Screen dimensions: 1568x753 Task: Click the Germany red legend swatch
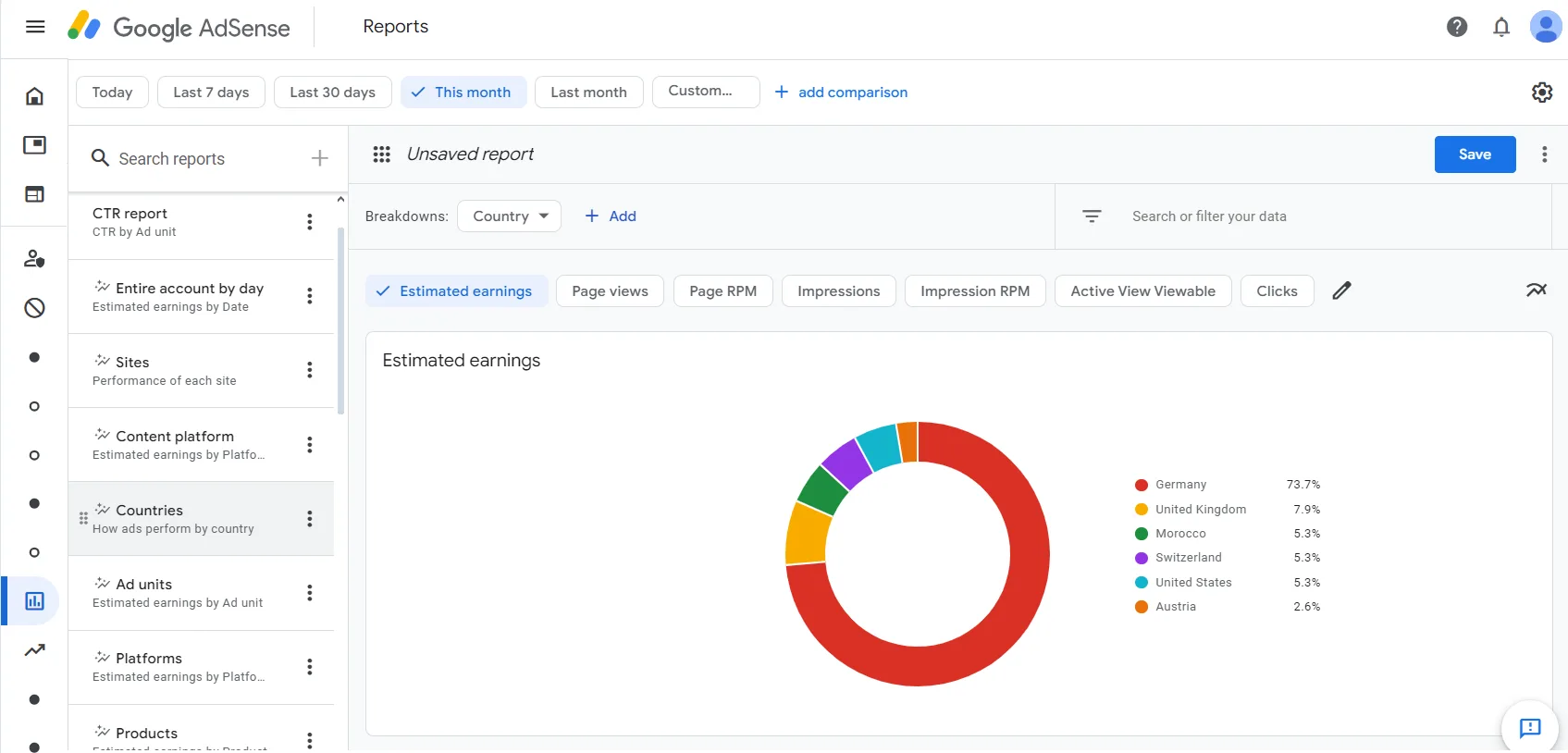1141,485
